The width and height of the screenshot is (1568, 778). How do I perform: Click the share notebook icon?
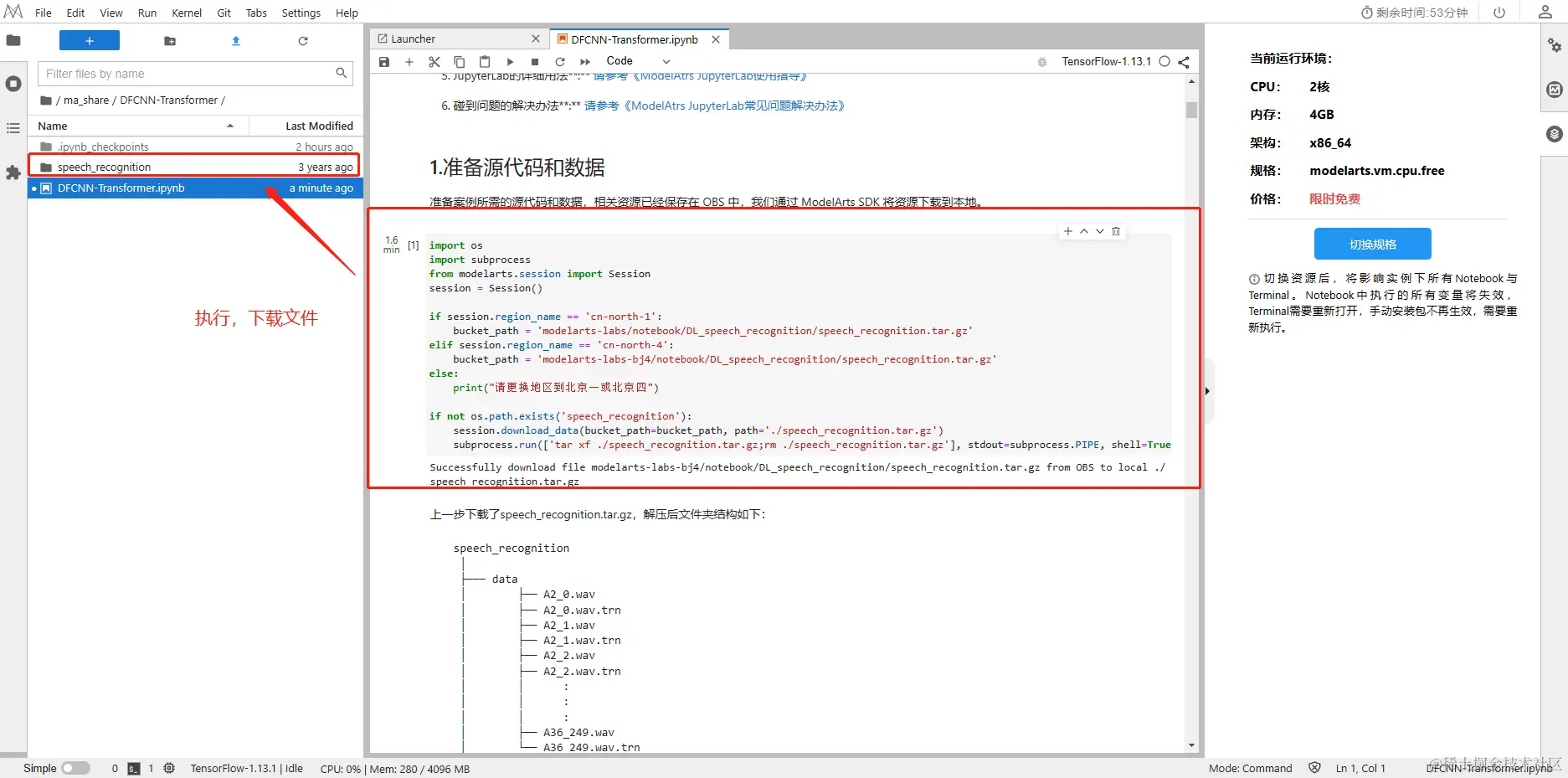point(1184,62)
